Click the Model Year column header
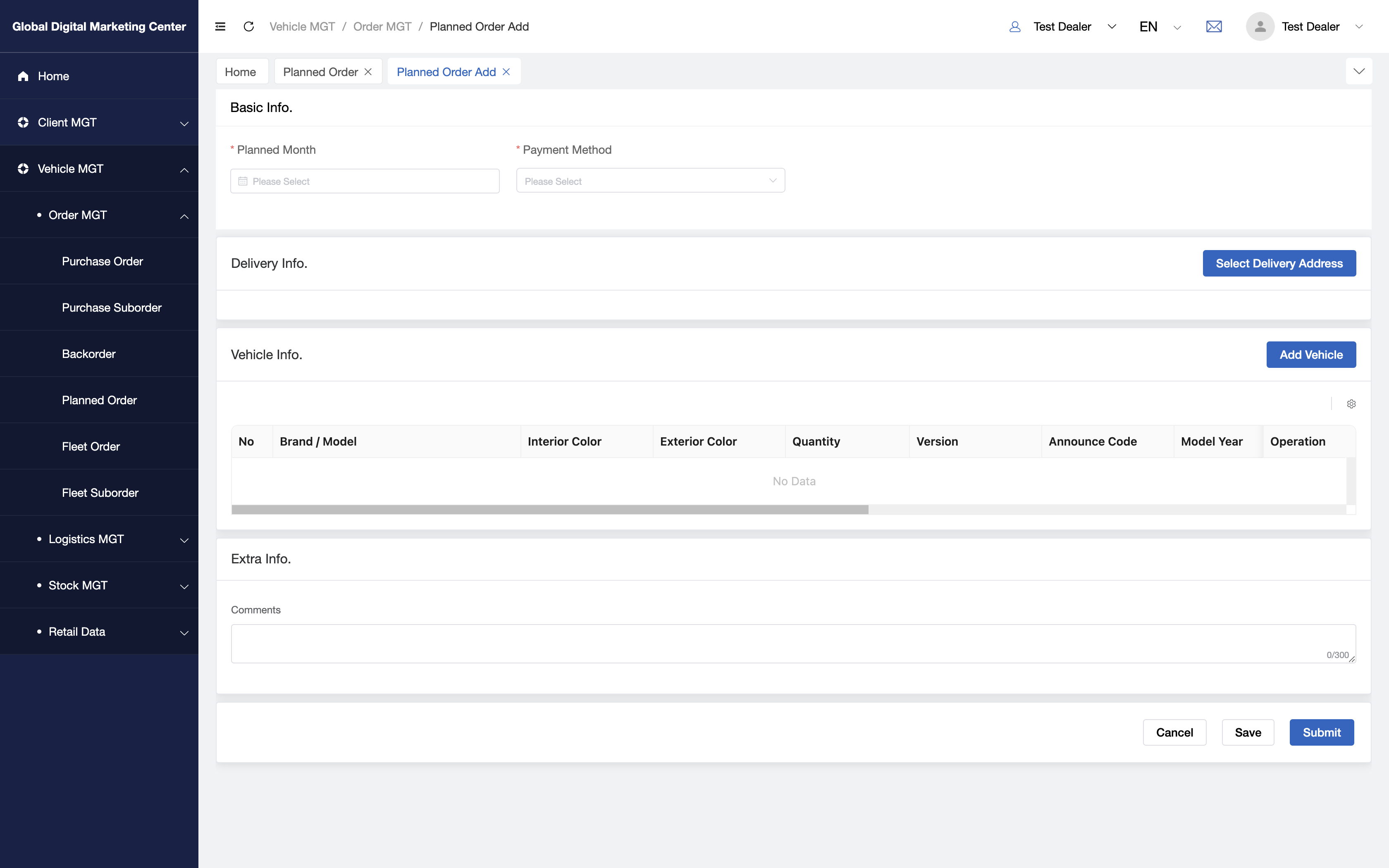Image resolution: width=1389 pixels, height=868 pixels. [1219, 441]
